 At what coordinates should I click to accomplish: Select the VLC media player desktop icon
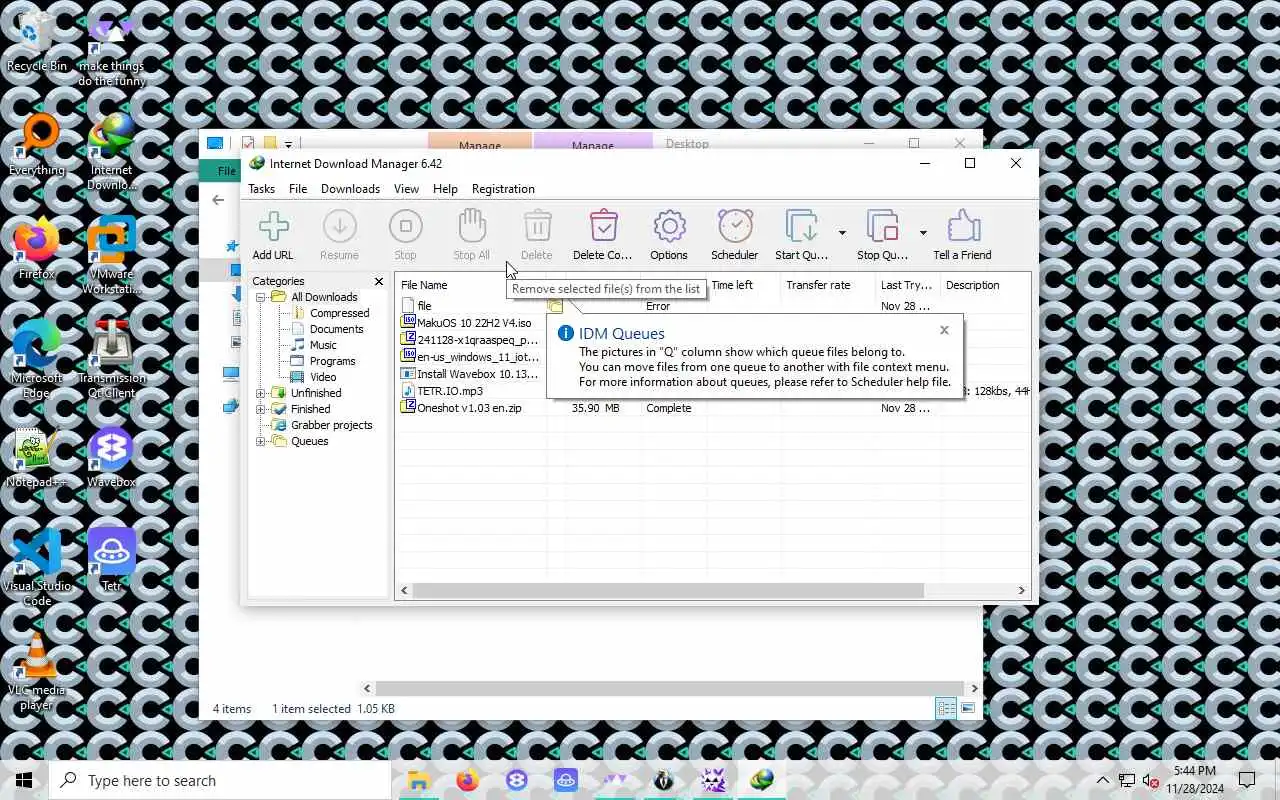tap(37, 673)
